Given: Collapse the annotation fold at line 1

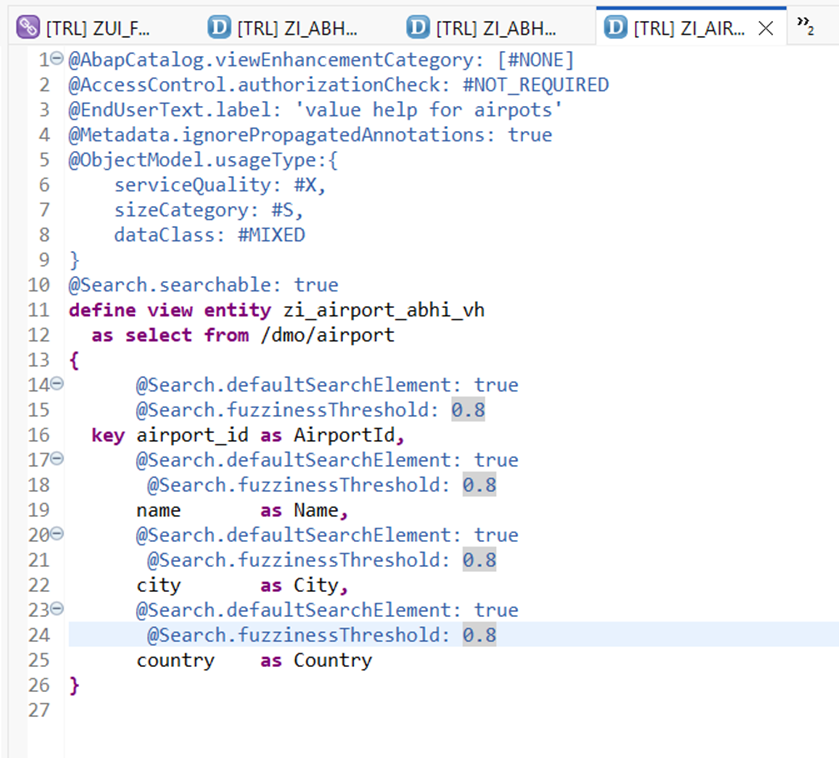Looking at the screenshot, I should 56,60.
